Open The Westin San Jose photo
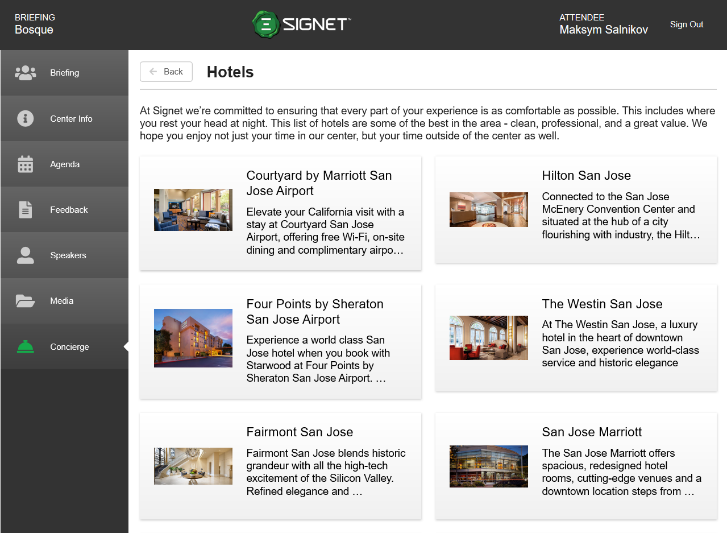 [x=489, y=338]
